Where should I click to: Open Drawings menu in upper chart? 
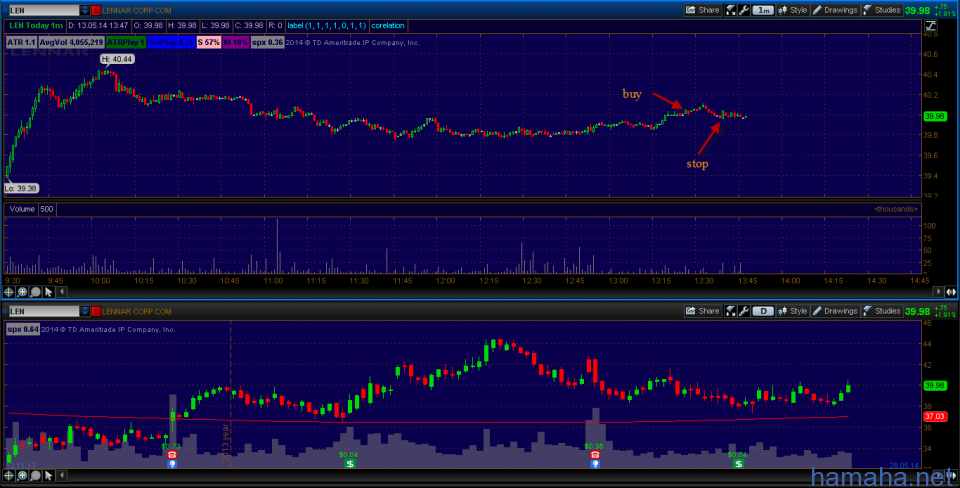[x=835, y=10]
